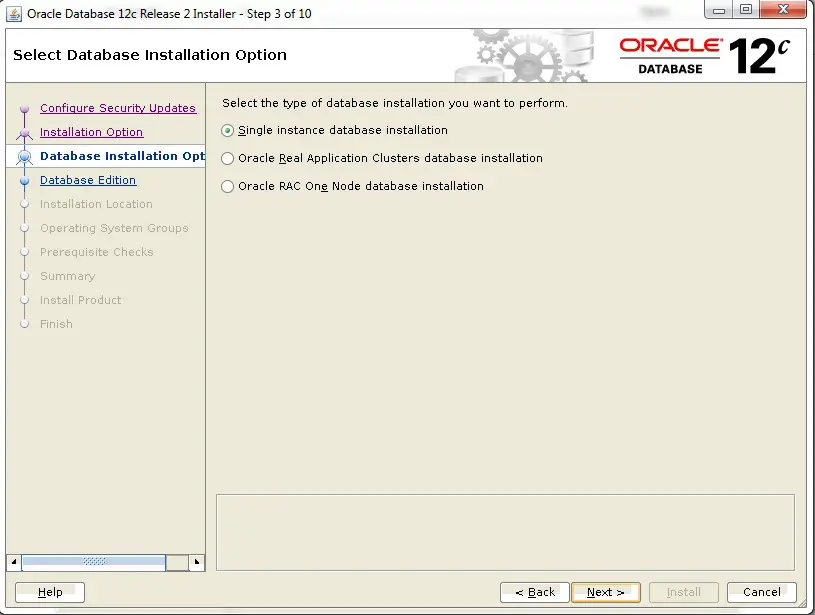
Task: Click the greyed Prerequisite Checks step
Action: point(97,252)
